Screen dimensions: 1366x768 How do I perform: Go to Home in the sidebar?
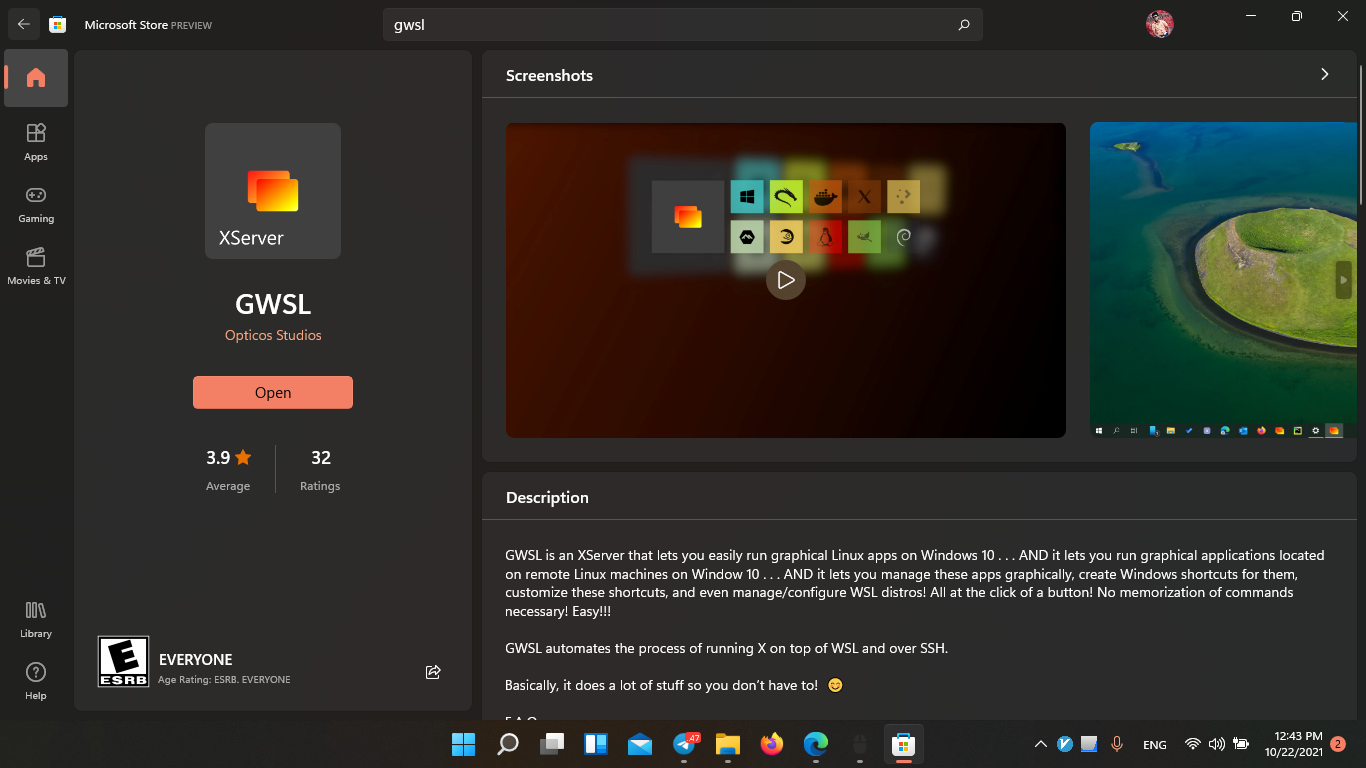(x=36, y=78)
